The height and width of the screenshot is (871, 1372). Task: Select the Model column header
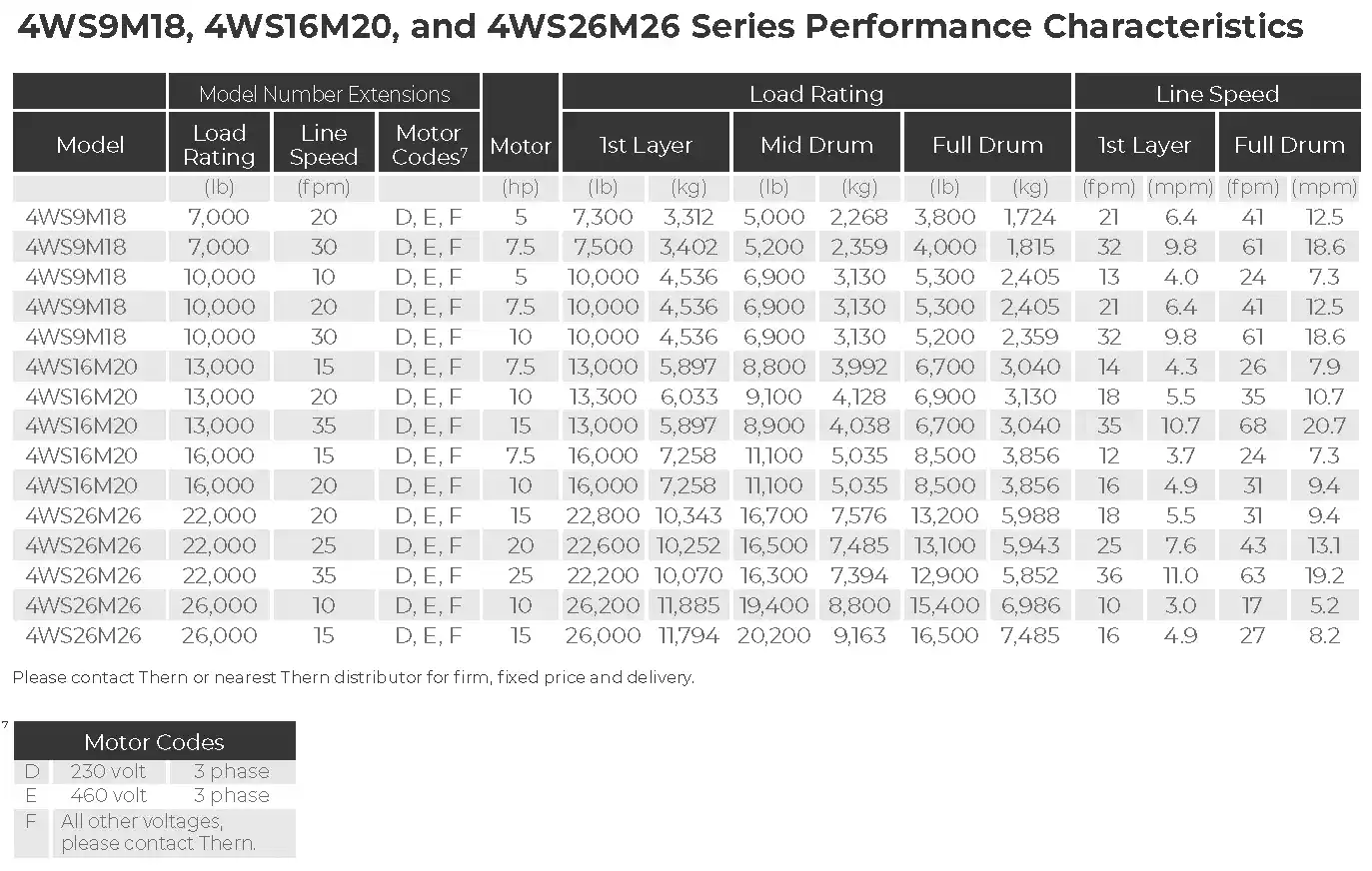[x=90, y=145]
